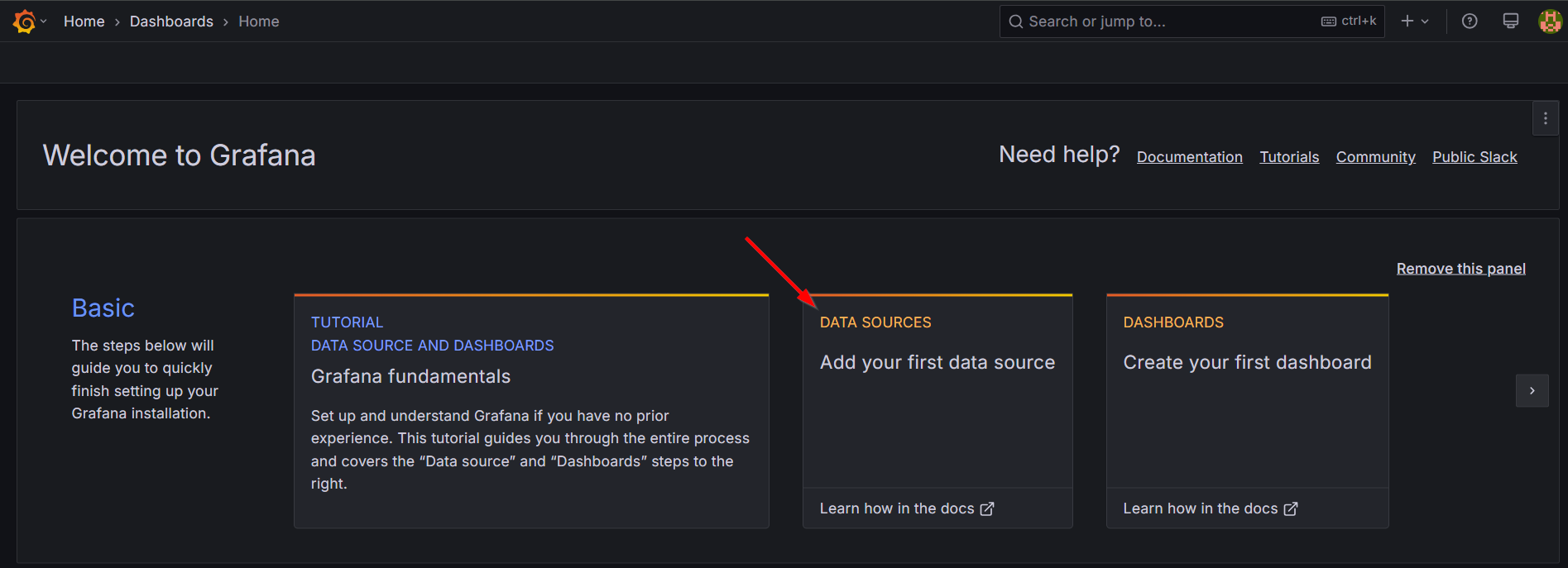Open the Documentation help link

tap(1189, 157)
